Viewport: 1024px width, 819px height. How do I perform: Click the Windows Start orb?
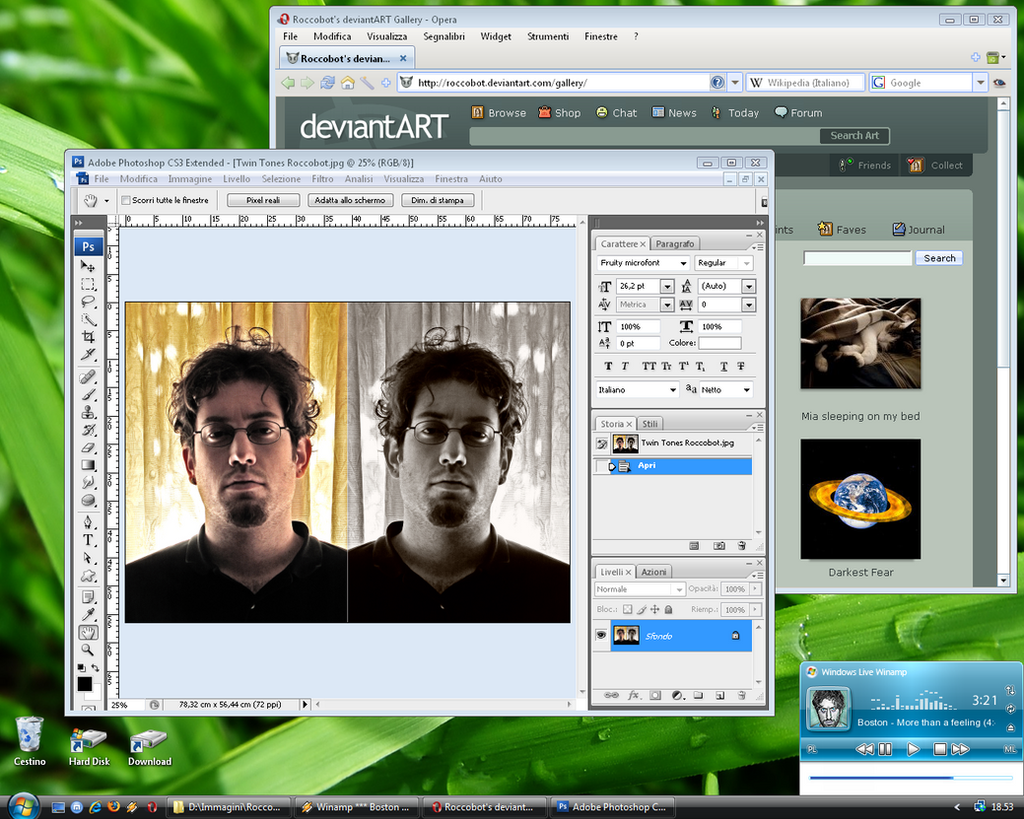pos(22,805)
